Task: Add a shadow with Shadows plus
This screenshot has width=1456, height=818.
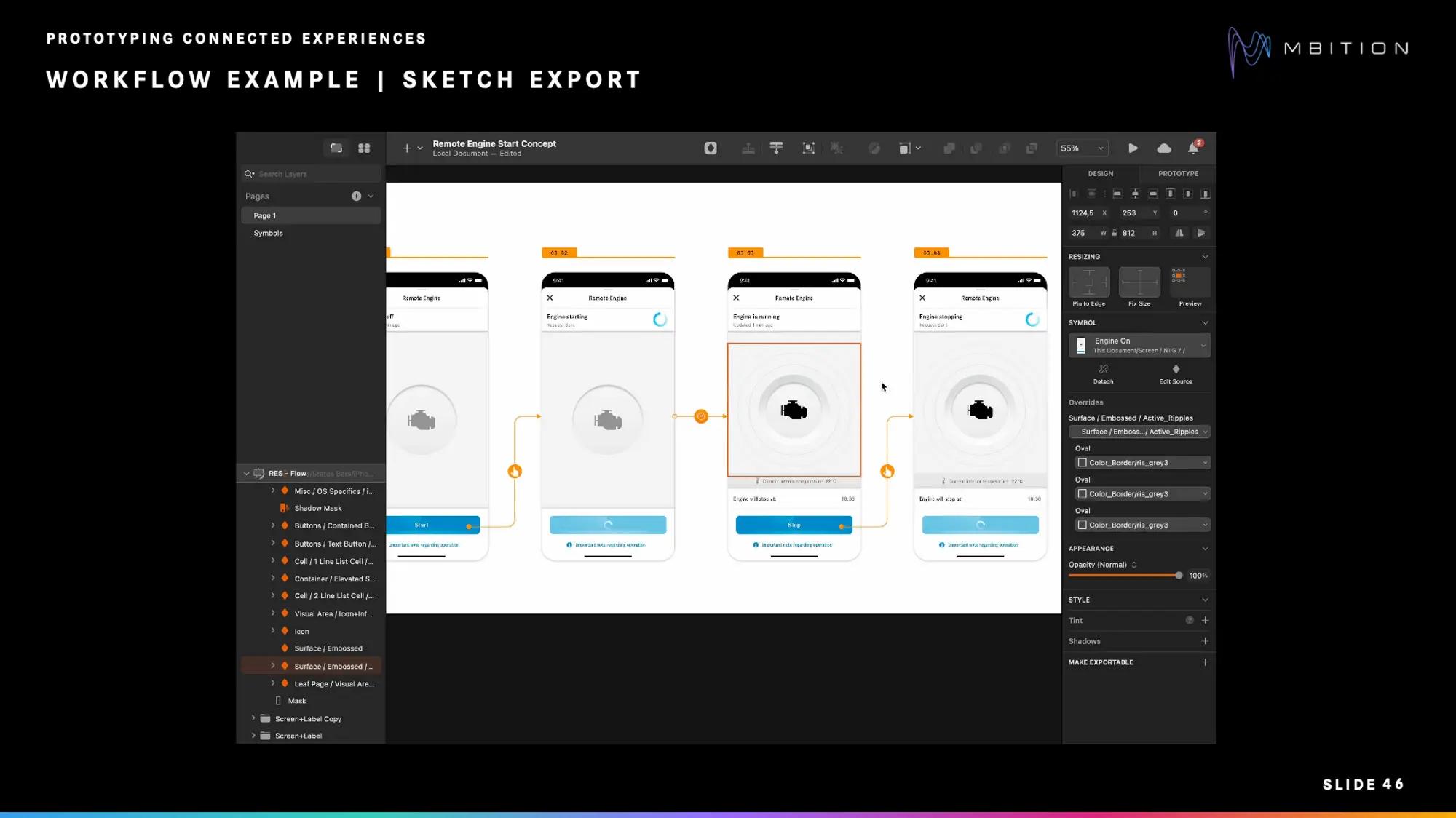Action: click(x=1205, y=641)
